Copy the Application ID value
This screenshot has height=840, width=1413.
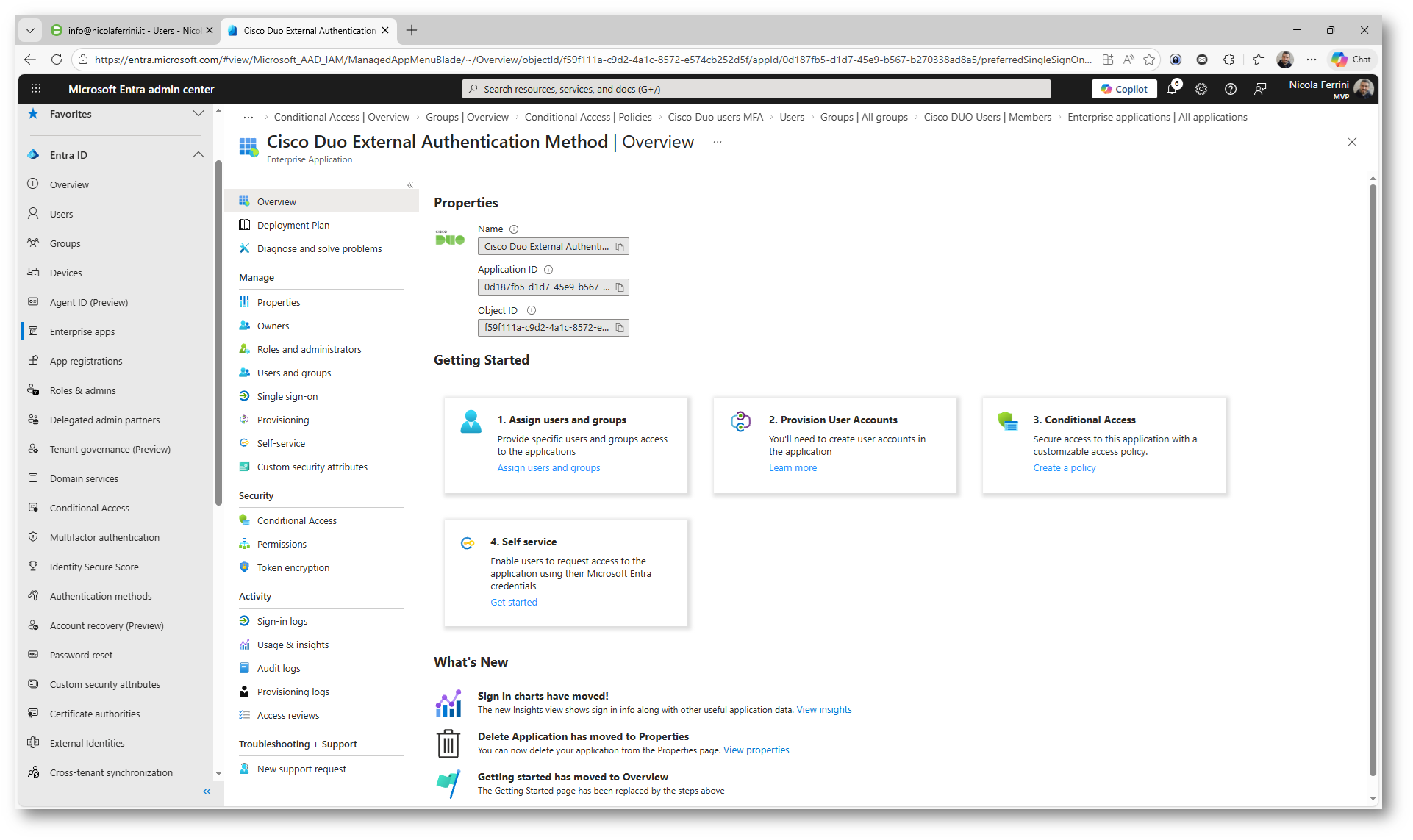pyautogui.click(x=620, y=287)
